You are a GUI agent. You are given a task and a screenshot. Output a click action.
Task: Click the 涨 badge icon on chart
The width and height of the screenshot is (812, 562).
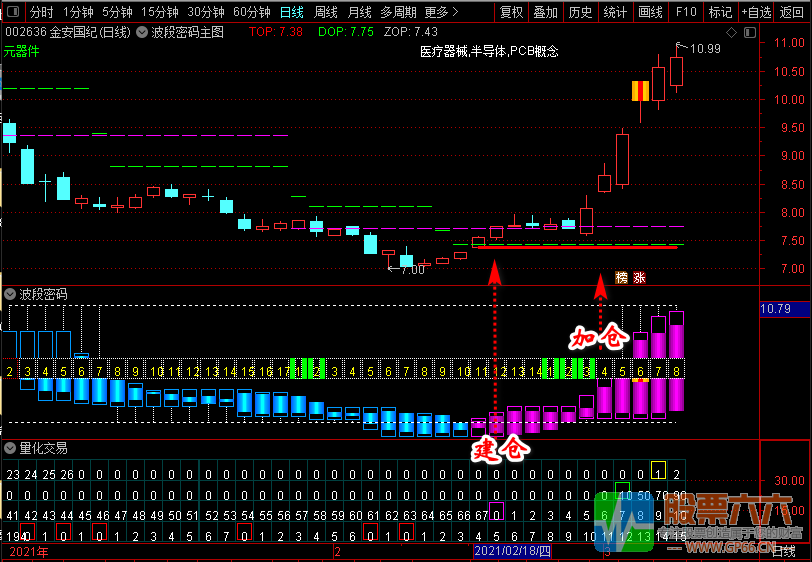click(x=639, y=277)
